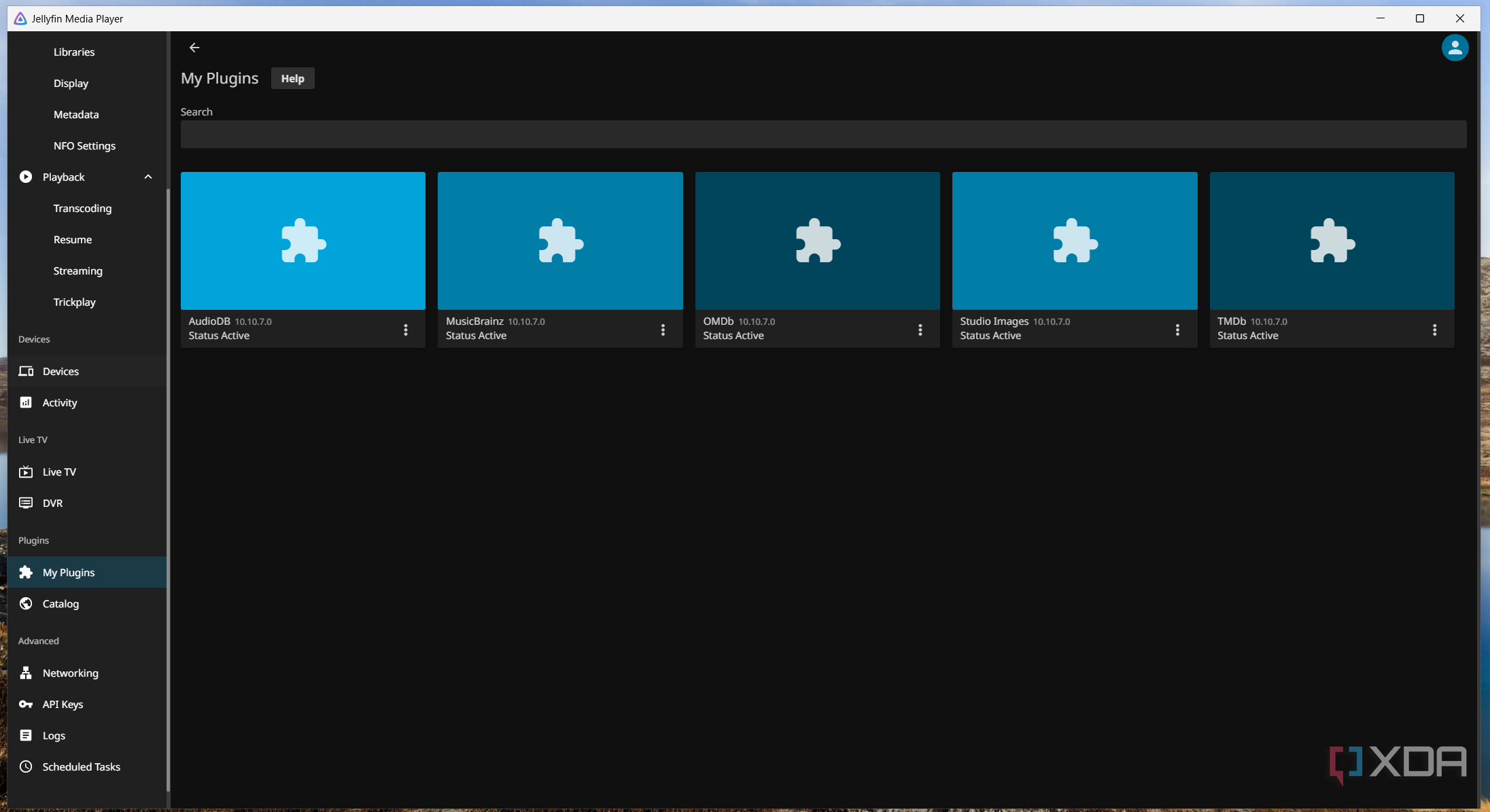Image resolution: width=1490 pixels, height=812 pixels.
Task: Select the MusicBrainz plugin card image
Action: (560, 241)
